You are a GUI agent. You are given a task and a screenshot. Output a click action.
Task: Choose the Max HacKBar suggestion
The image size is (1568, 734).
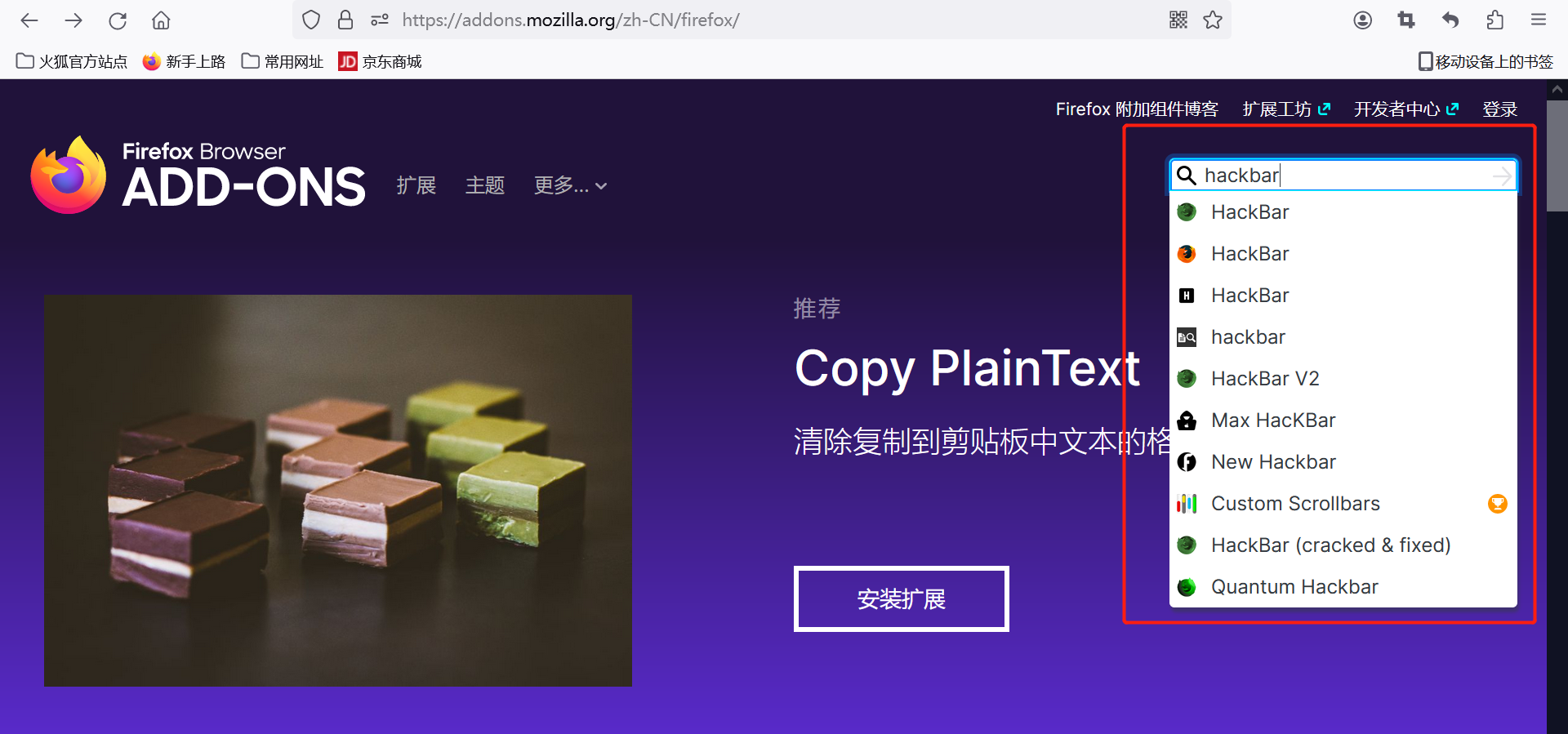(1343, 420)
